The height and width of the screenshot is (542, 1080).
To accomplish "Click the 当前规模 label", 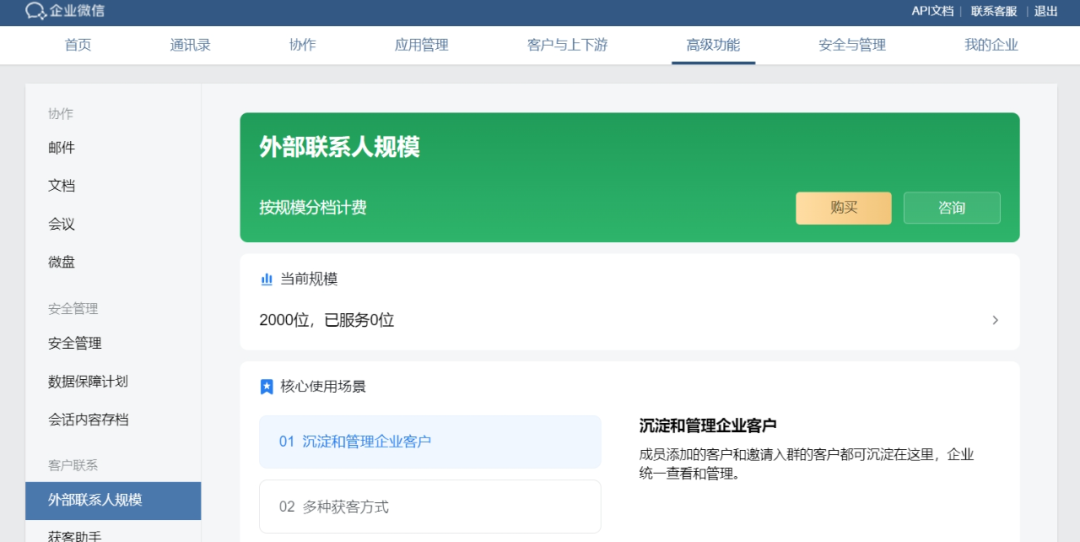I will [309, 280].
